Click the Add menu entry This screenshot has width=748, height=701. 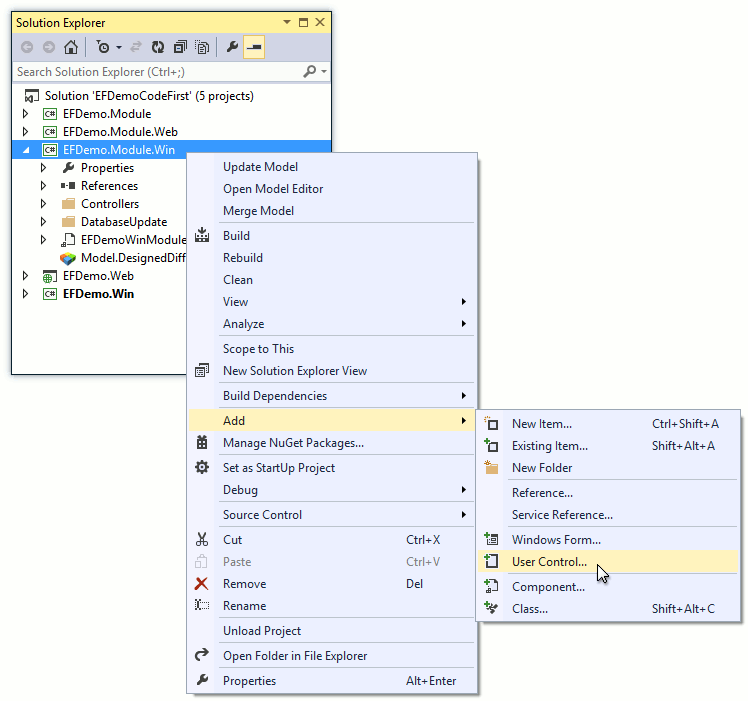[x=332, y=421]
